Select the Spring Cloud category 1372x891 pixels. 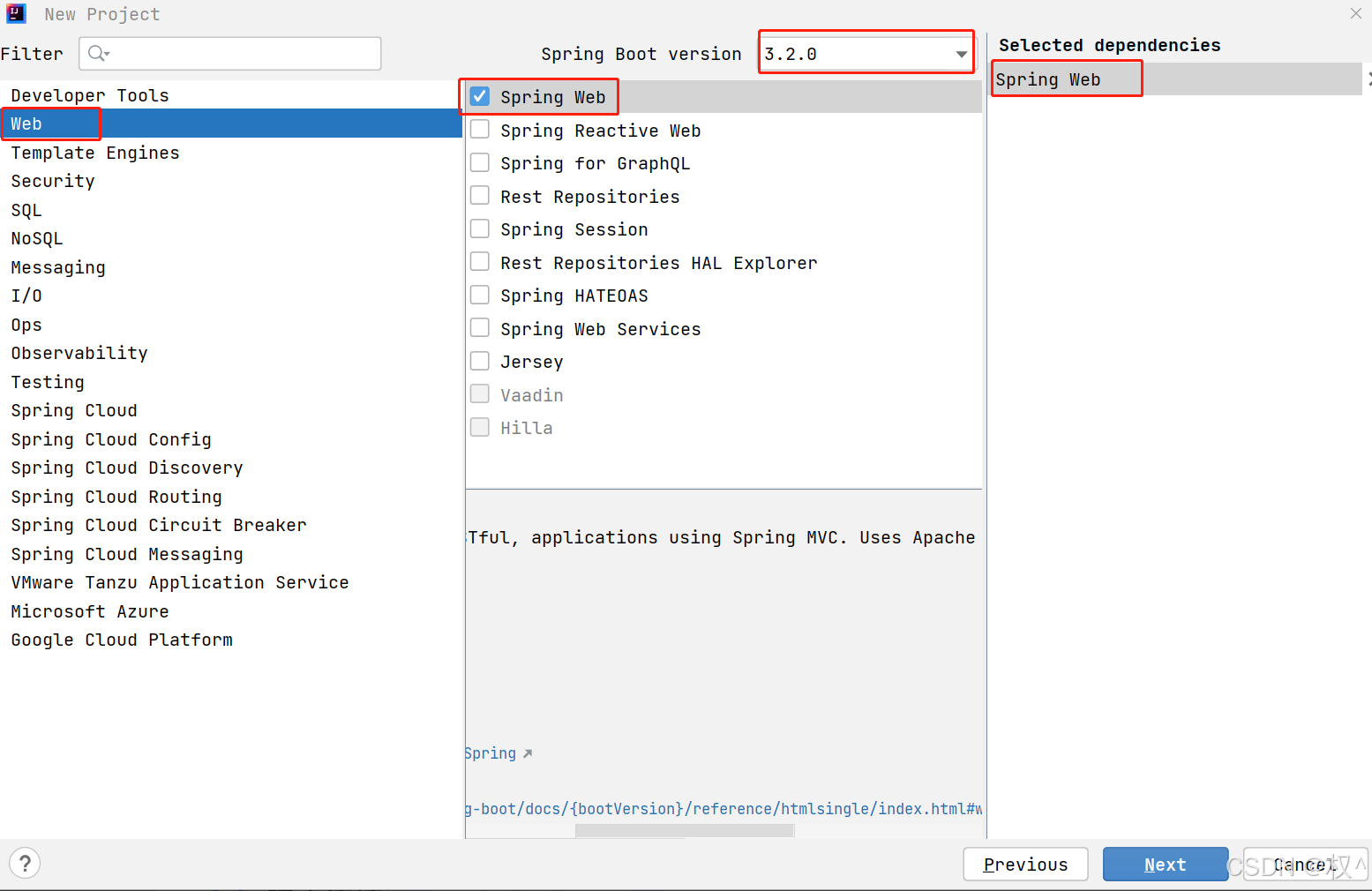(231, 410)
